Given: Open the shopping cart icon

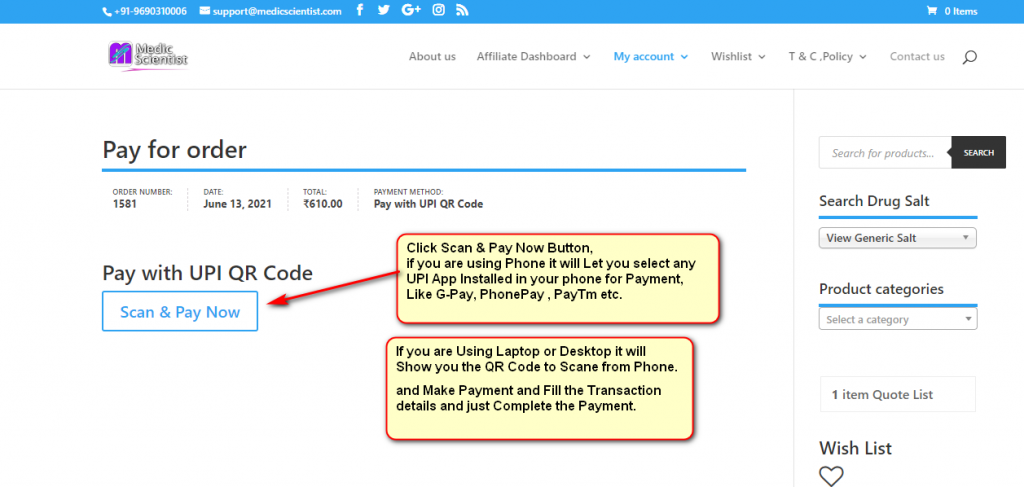Looking at the screenshot, I should pos(932,11).
